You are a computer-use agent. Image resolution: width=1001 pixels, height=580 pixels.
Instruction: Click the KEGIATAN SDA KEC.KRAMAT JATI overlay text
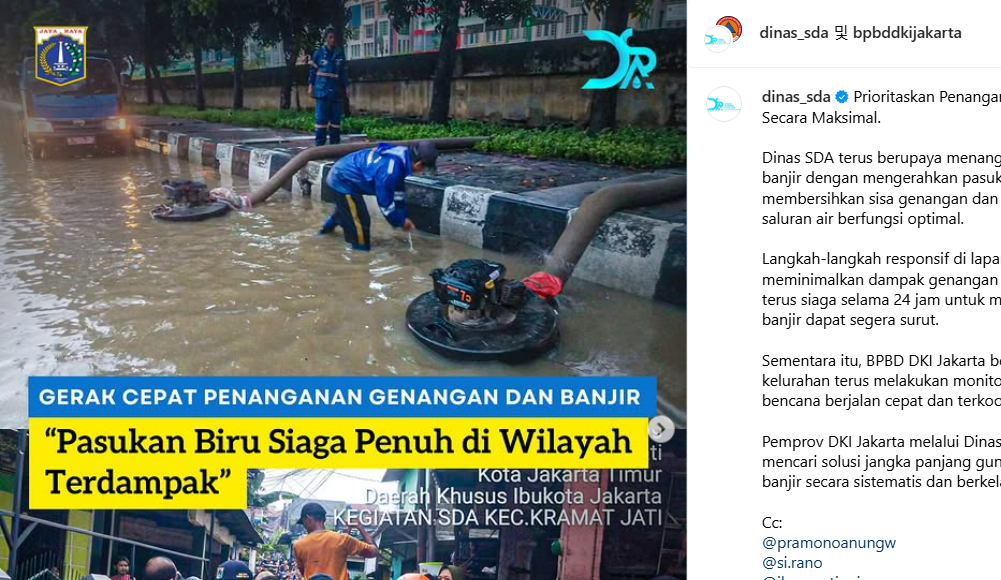[x=498, y=517]
